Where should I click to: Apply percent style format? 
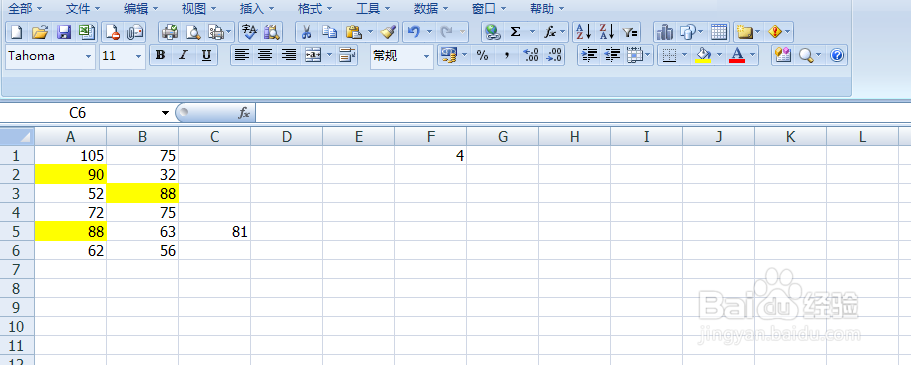tap(482, 56)
